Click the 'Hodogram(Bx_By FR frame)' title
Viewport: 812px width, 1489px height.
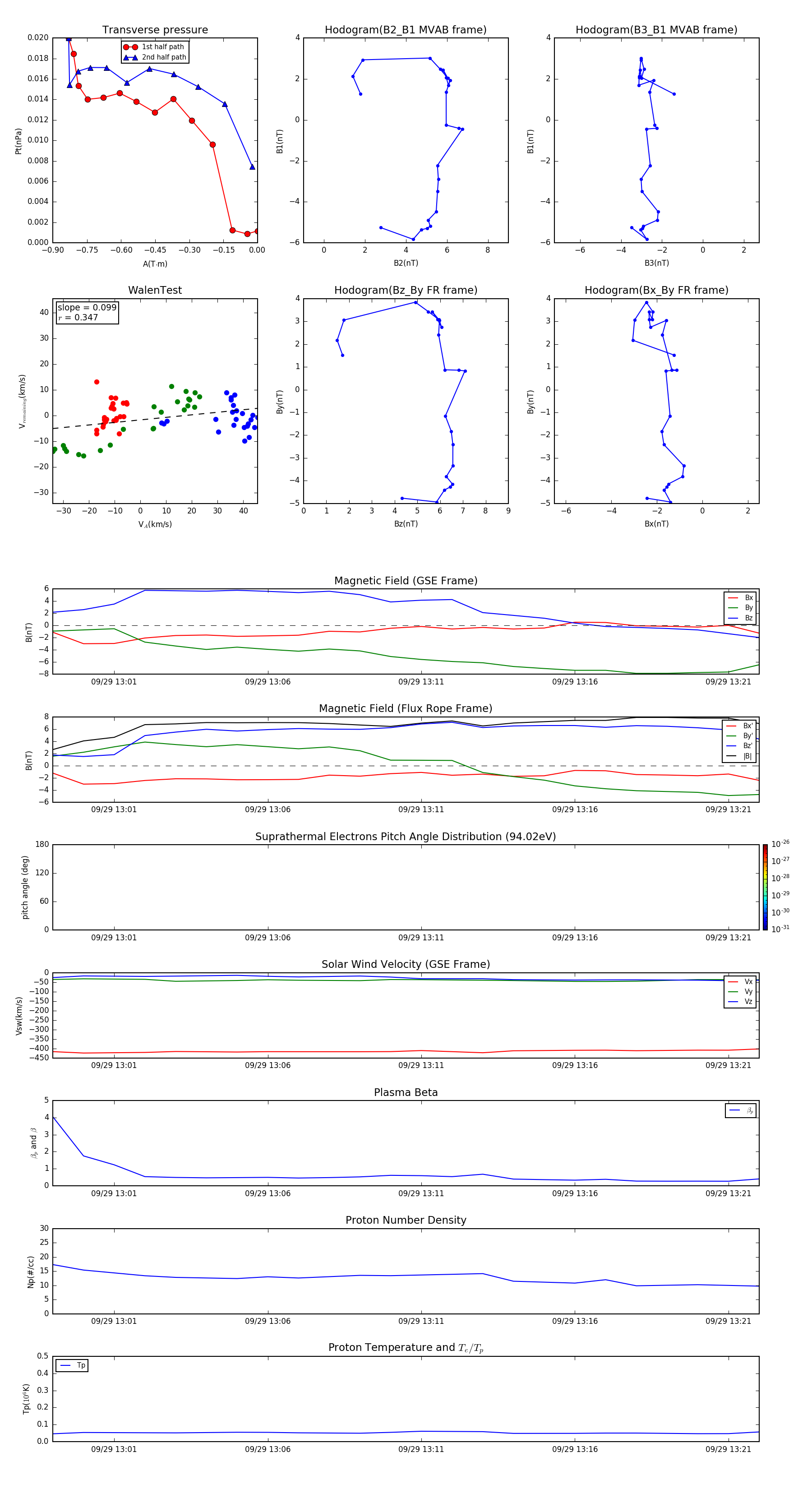(x=656, y=290)
